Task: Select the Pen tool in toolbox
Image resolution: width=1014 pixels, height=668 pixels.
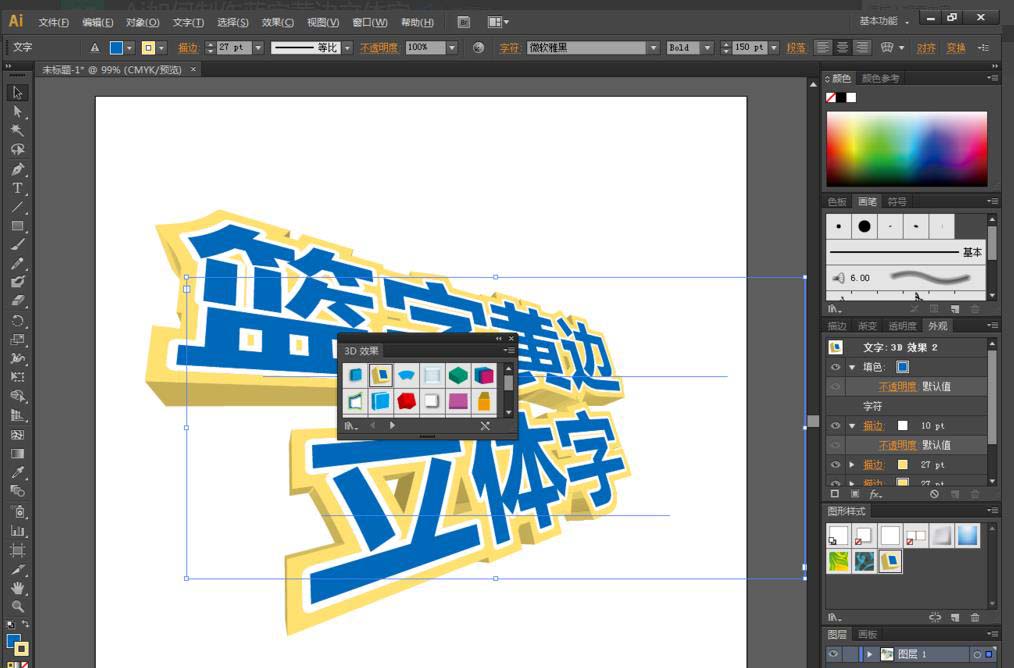Action: (x=17, y=168)
